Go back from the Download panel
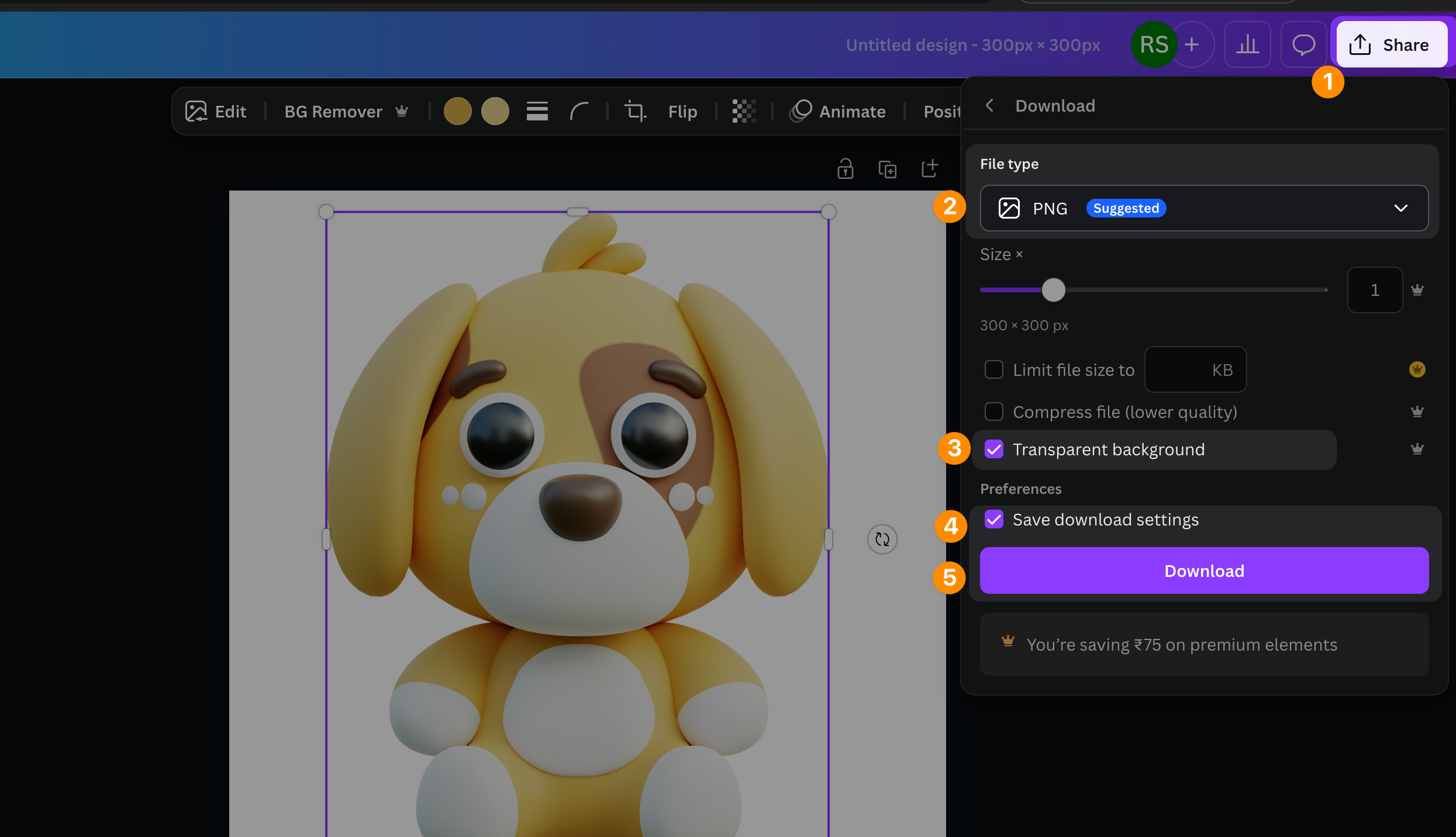1456x837 pixels. 990,106
